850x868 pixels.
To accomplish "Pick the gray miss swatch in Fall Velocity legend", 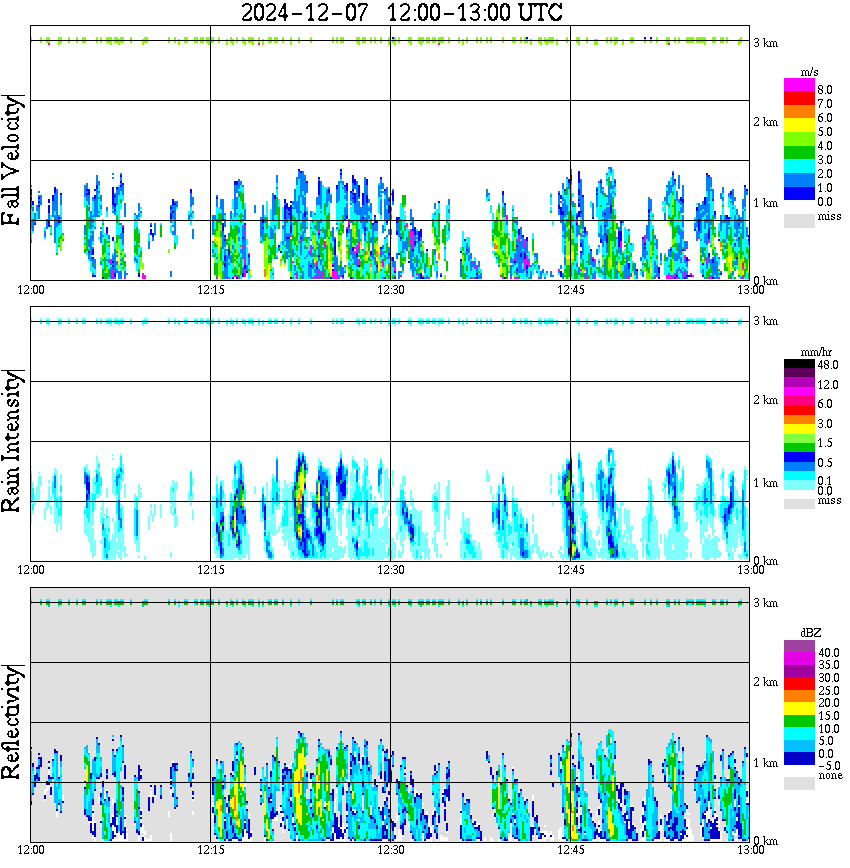I will point(799,220).
